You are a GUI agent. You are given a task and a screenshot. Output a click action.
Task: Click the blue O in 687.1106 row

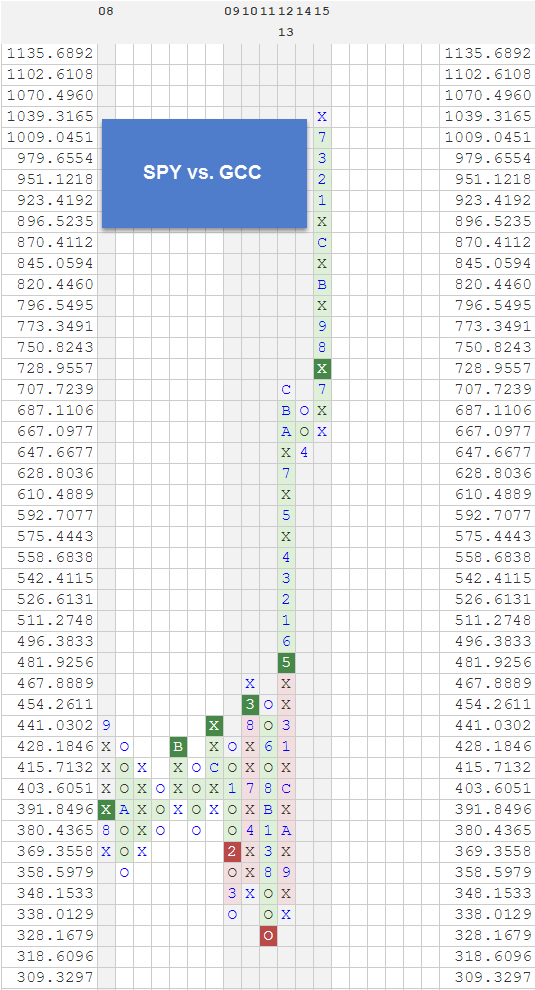[304, 410]
